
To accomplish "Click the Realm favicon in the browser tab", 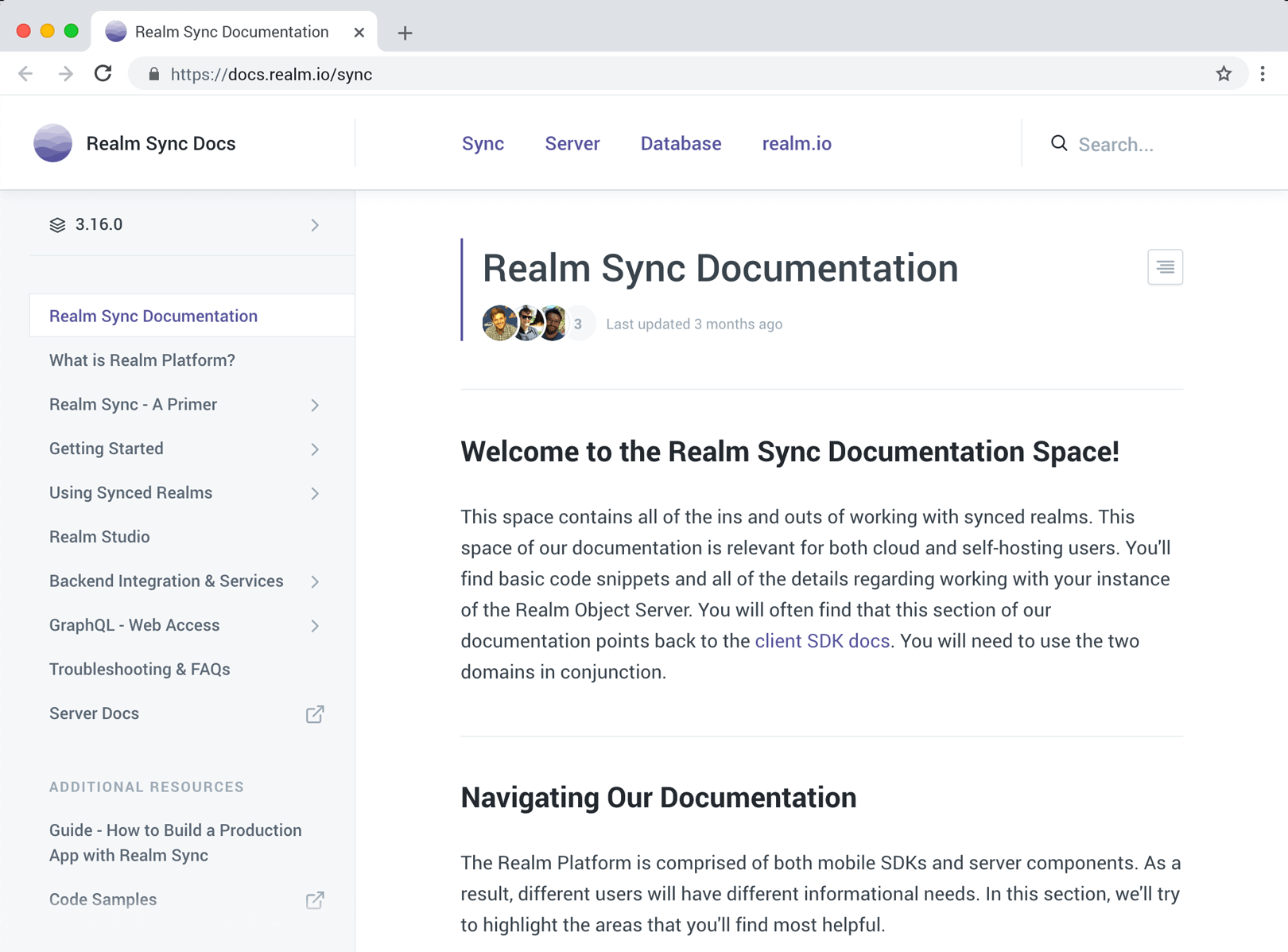I will tap(116, 32).
